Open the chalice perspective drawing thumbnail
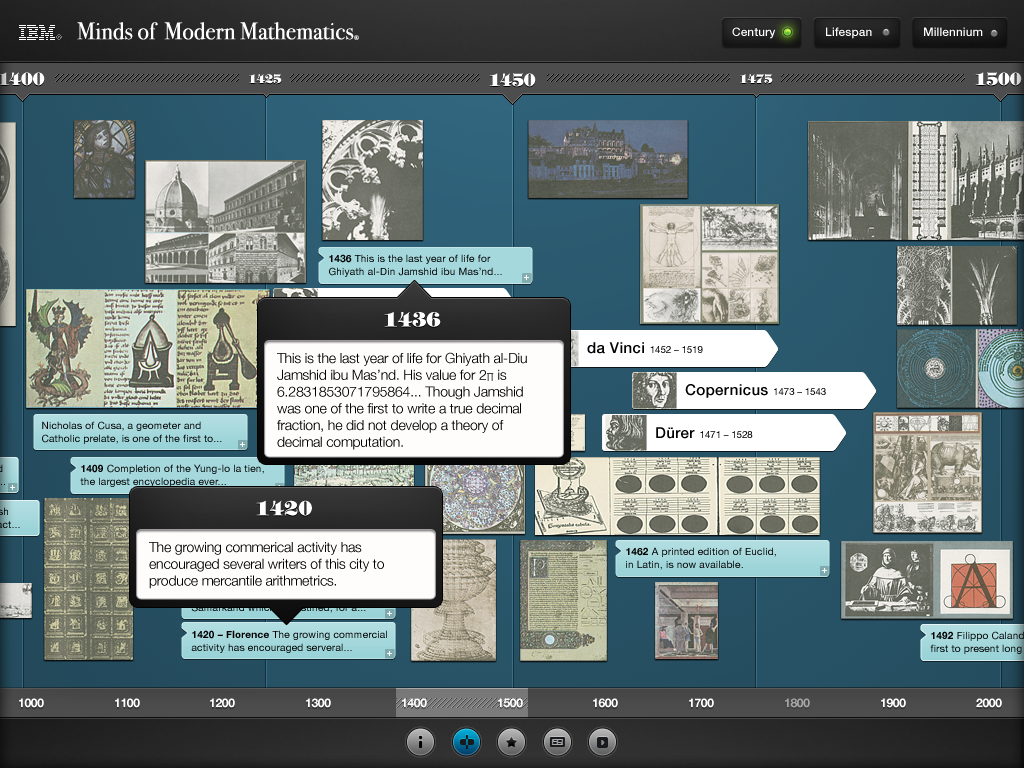 [x=453, y=601]
